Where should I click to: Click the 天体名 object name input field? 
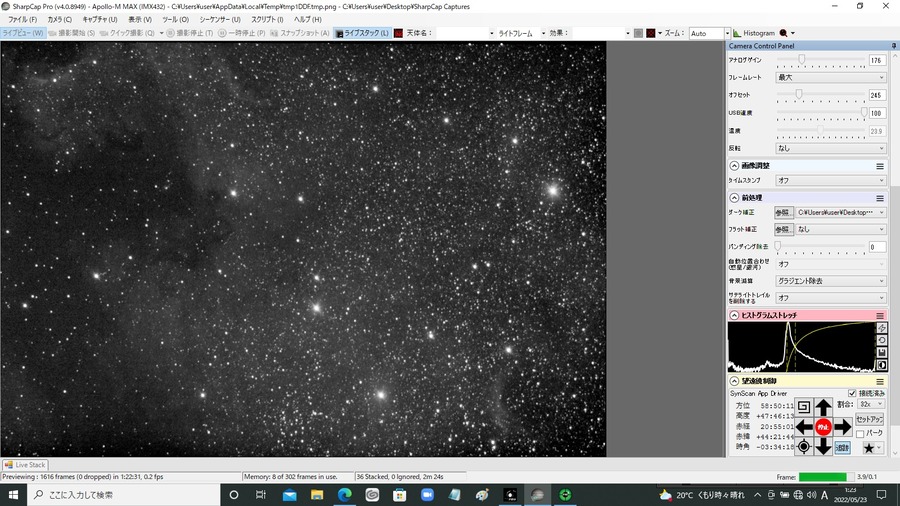coord(465,33)
